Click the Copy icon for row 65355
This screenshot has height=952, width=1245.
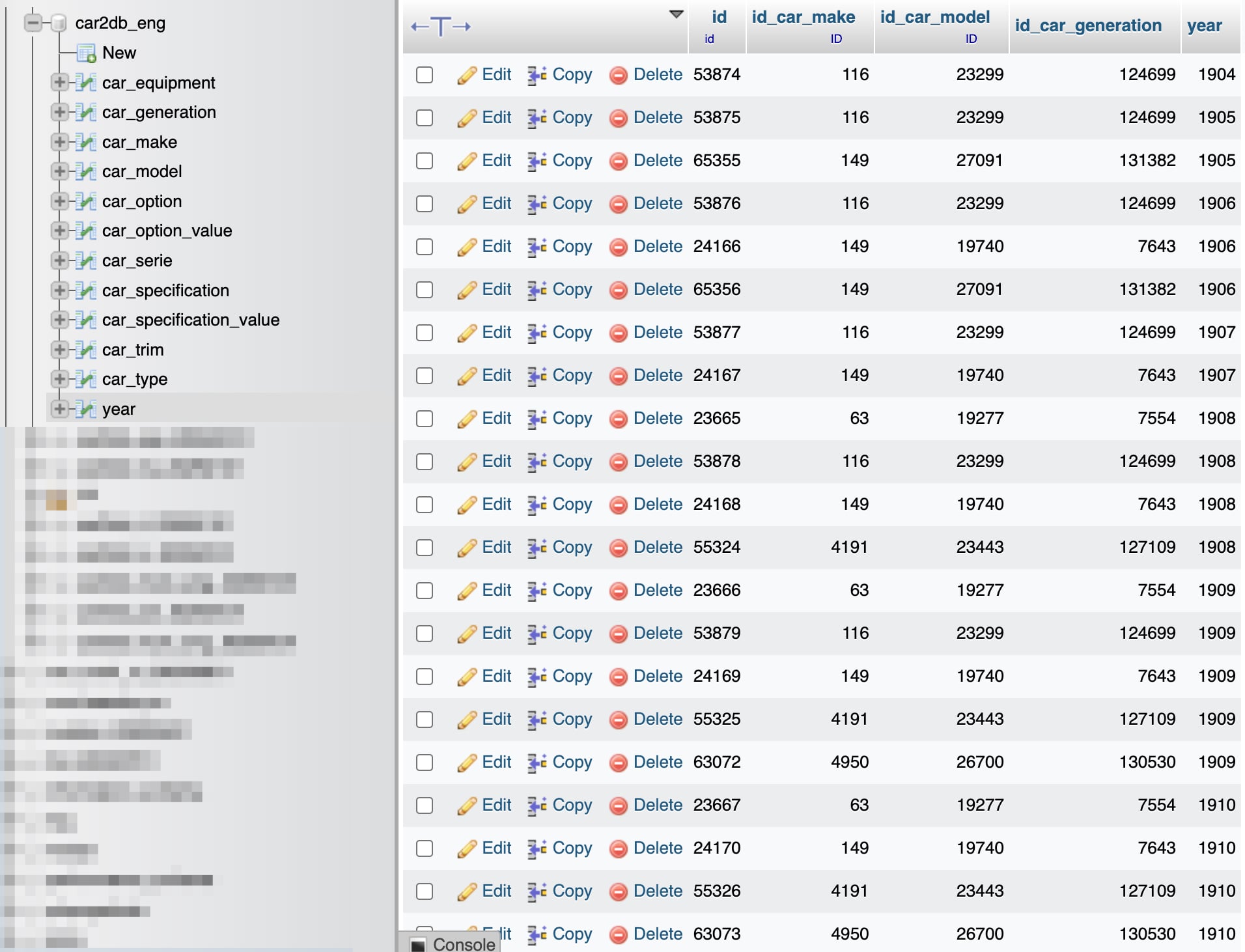coord(537,161)
